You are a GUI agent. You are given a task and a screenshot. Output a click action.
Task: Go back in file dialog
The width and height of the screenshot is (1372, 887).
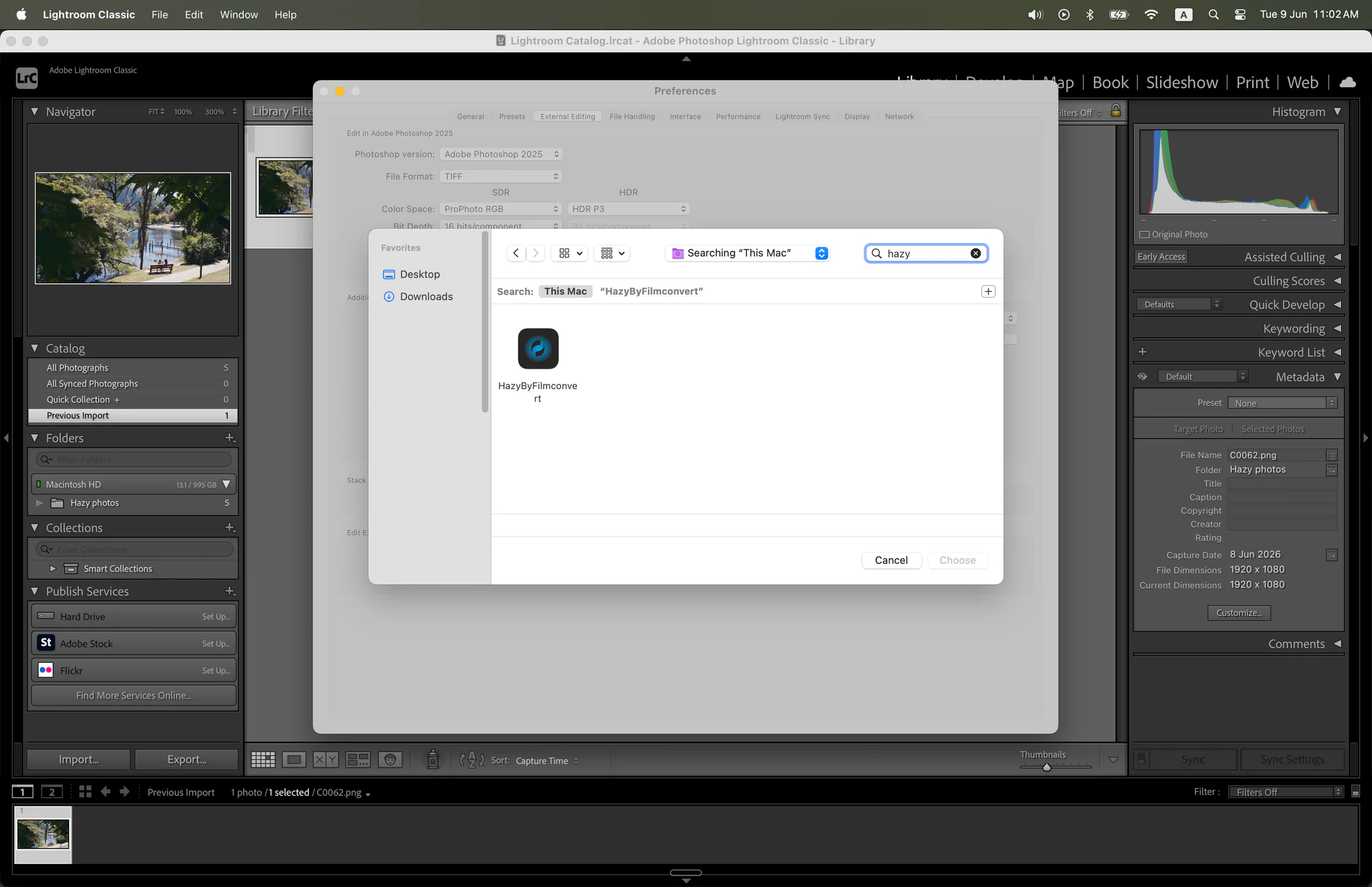(516, 253)
